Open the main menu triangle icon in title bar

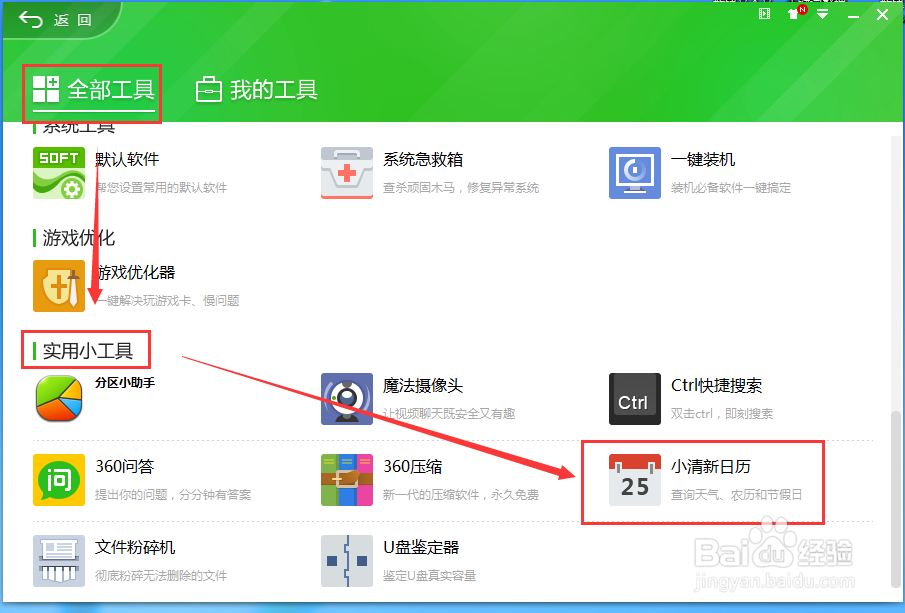tap(822, 14)
